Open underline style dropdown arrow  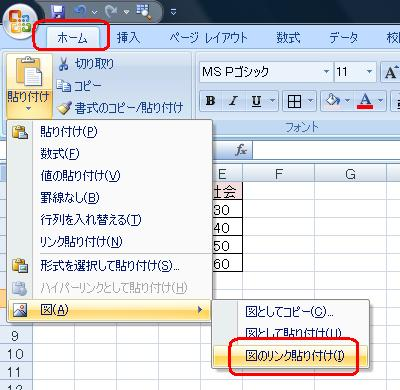tap(273, 101)
